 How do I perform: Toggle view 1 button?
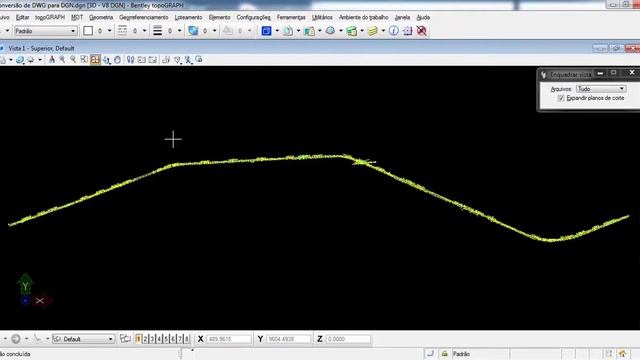[138, 339]
